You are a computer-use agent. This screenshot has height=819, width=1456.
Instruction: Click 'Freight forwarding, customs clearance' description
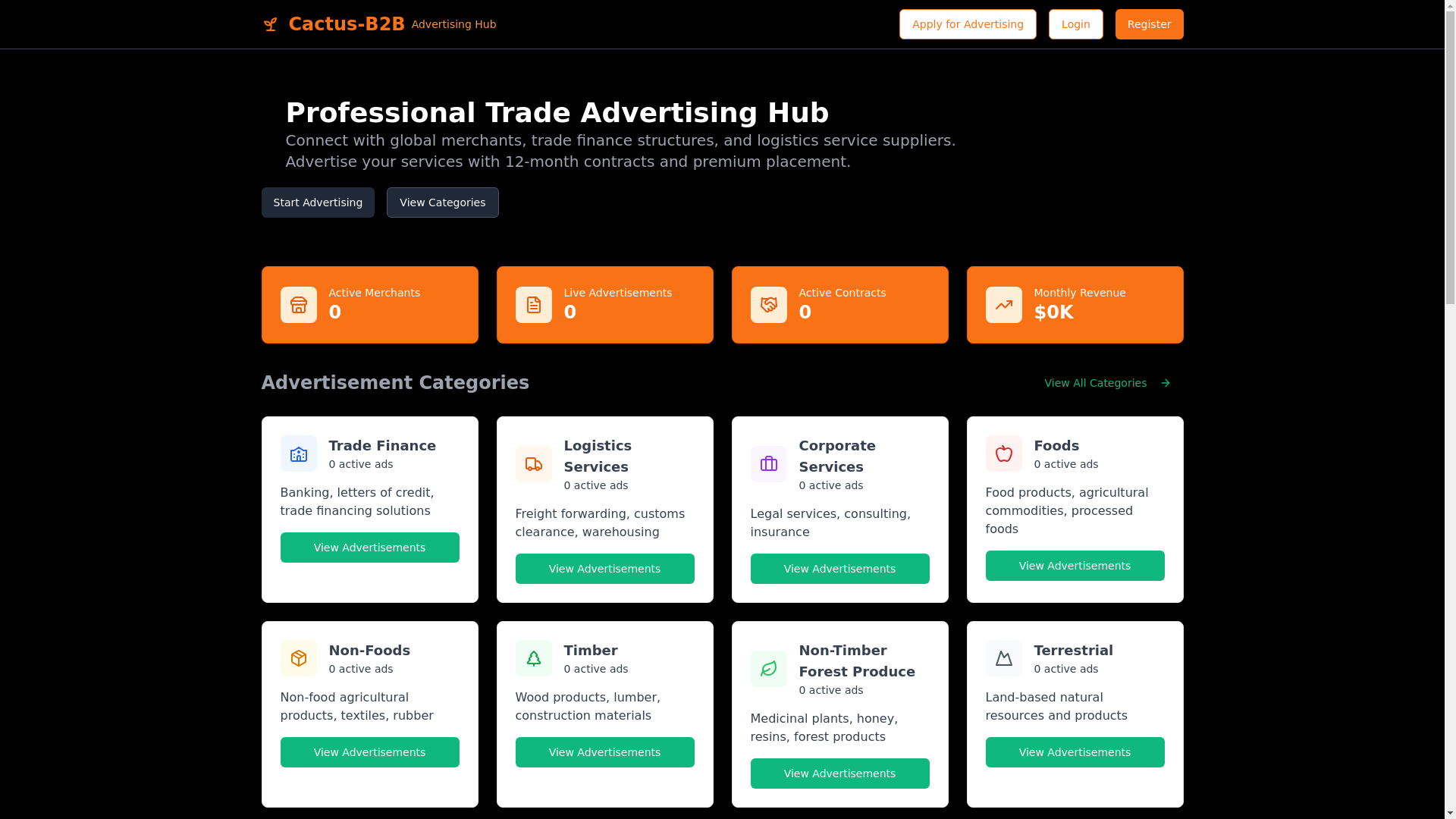[600, 523]
